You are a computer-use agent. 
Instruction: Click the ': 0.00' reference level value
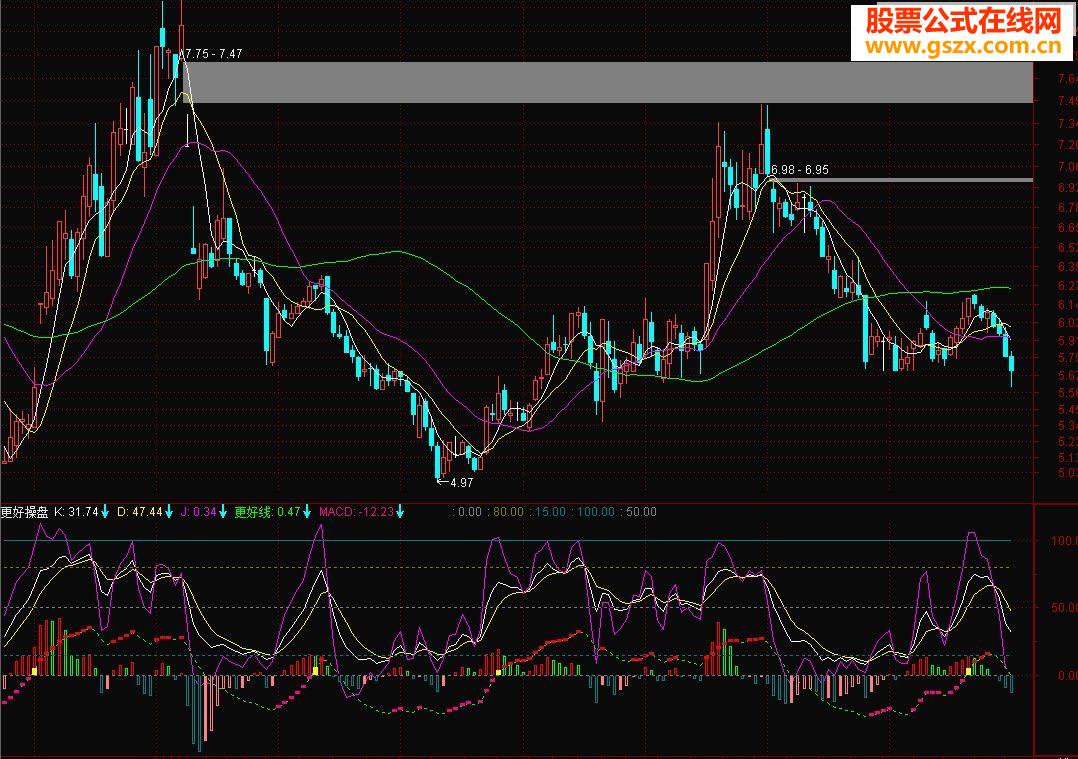click(468, 512)
